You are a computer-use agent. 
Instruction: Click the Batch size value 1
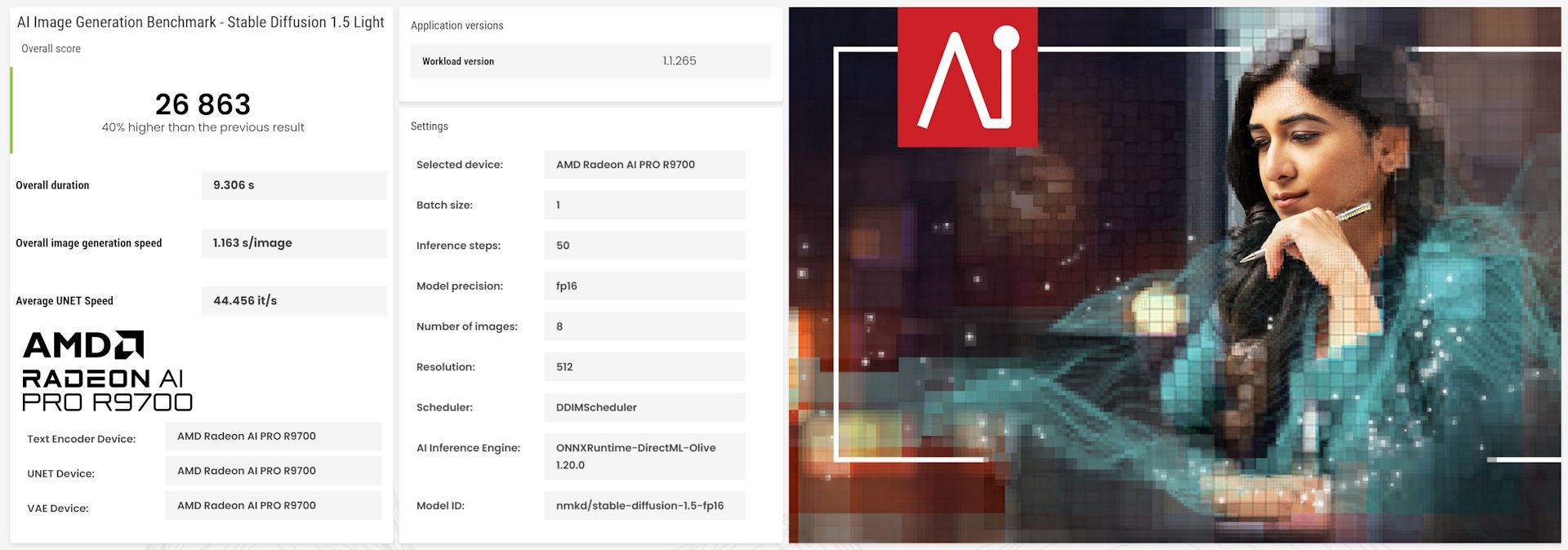pos(644,205)
